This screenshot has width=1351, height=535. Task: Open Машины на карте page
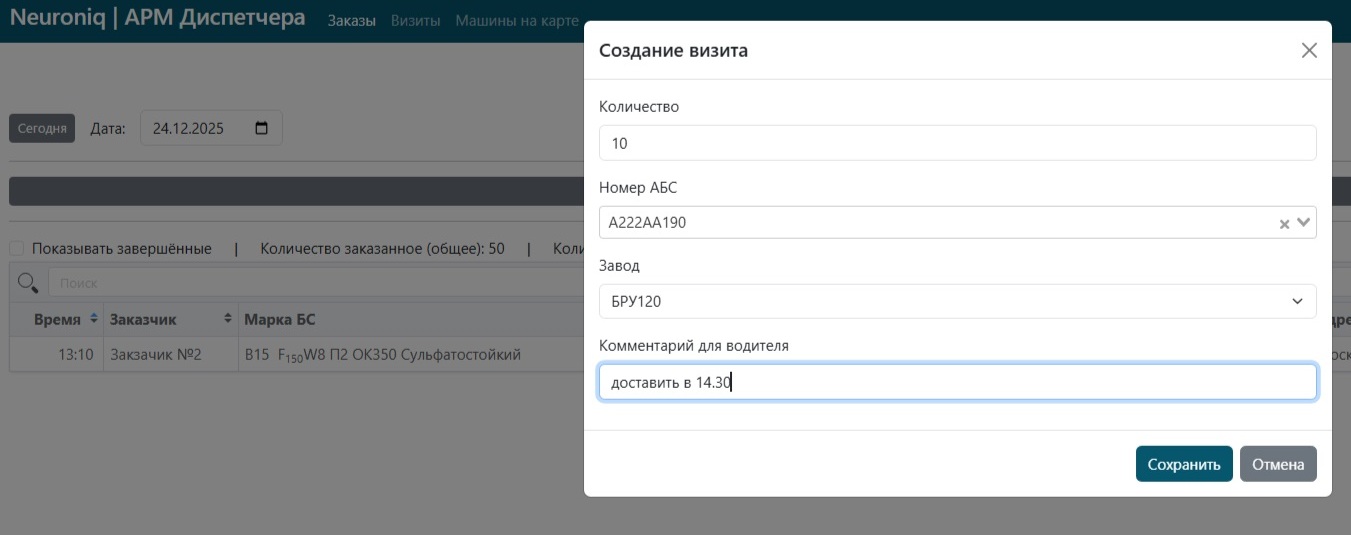[x=516, y=21]
